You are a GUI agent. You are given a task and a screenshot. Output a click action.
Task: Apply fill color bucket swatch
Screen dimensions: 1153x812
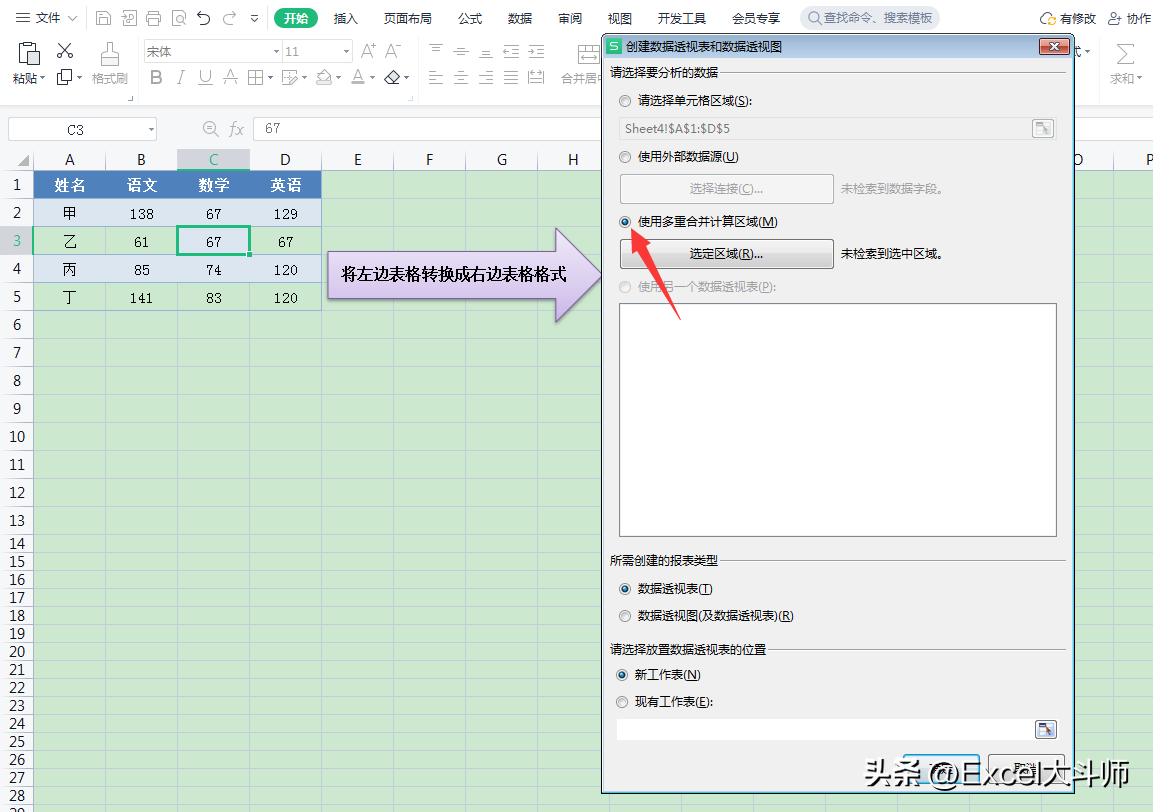coord(324,77)
